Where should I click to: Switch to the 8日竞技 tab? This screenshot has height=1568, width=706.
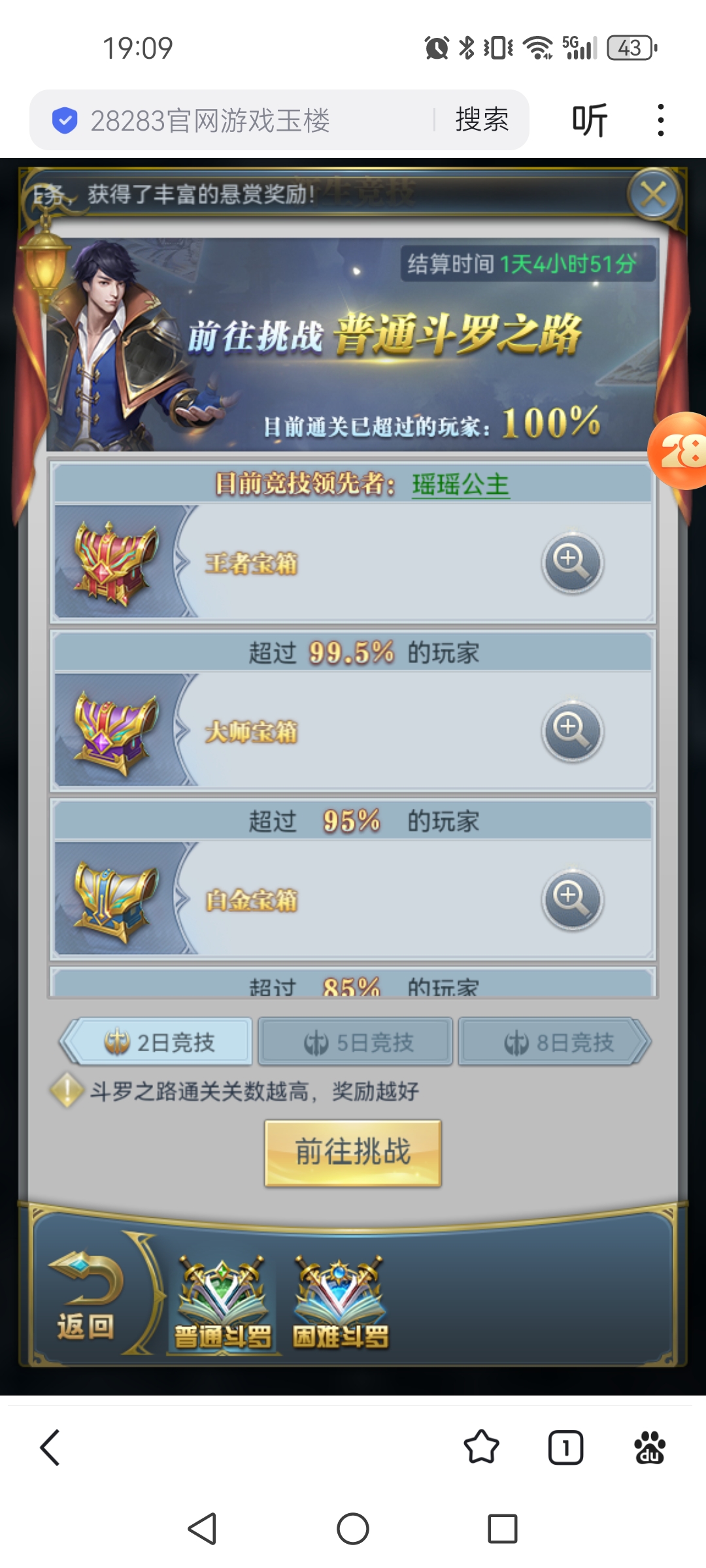coord(554,1041)
